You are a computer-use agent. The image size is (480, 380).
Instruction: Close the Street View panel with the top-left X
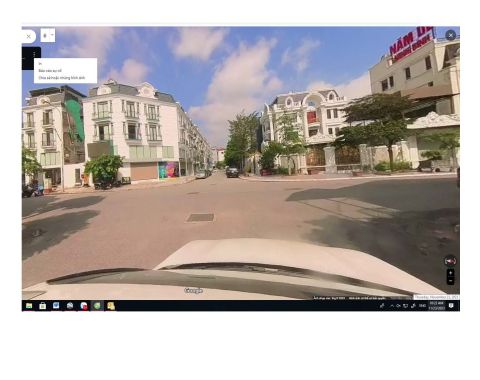29,36
